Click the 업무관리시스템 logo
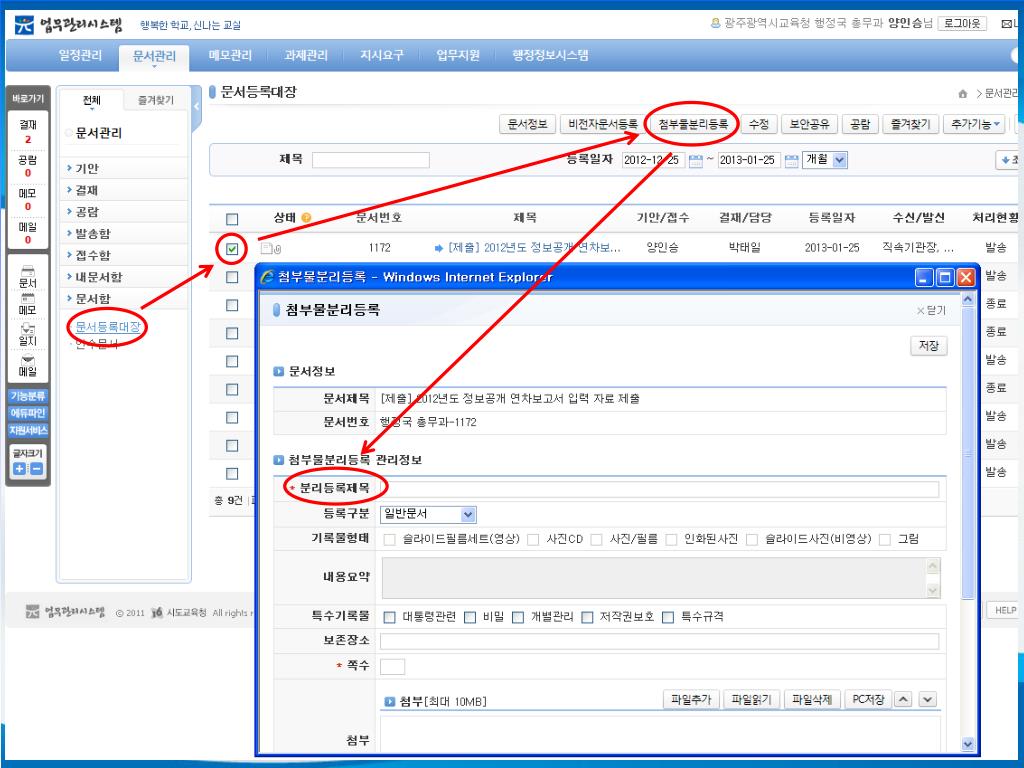 tap(69, 25)
